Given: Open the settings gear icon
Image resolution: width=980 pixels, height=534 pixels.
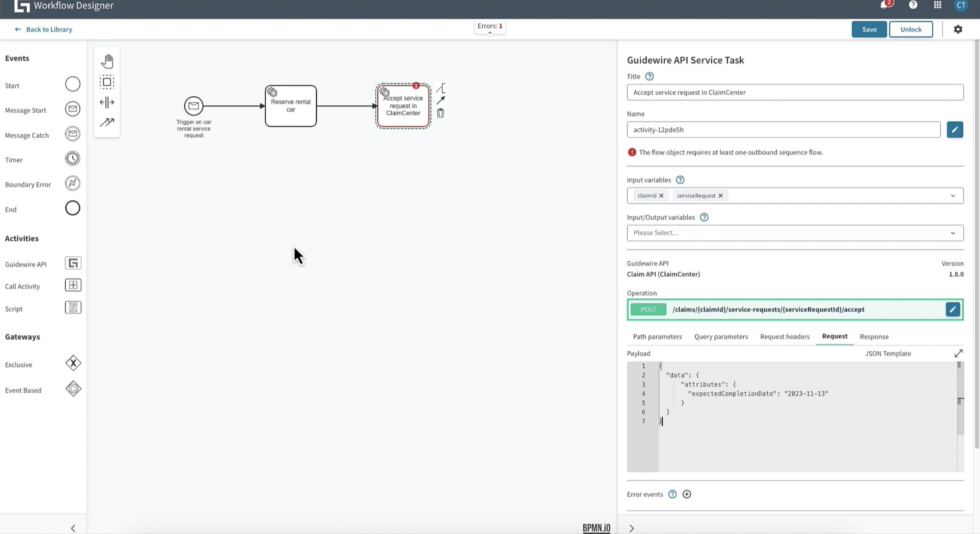Looking at the screenshot, I should [958, 29].
